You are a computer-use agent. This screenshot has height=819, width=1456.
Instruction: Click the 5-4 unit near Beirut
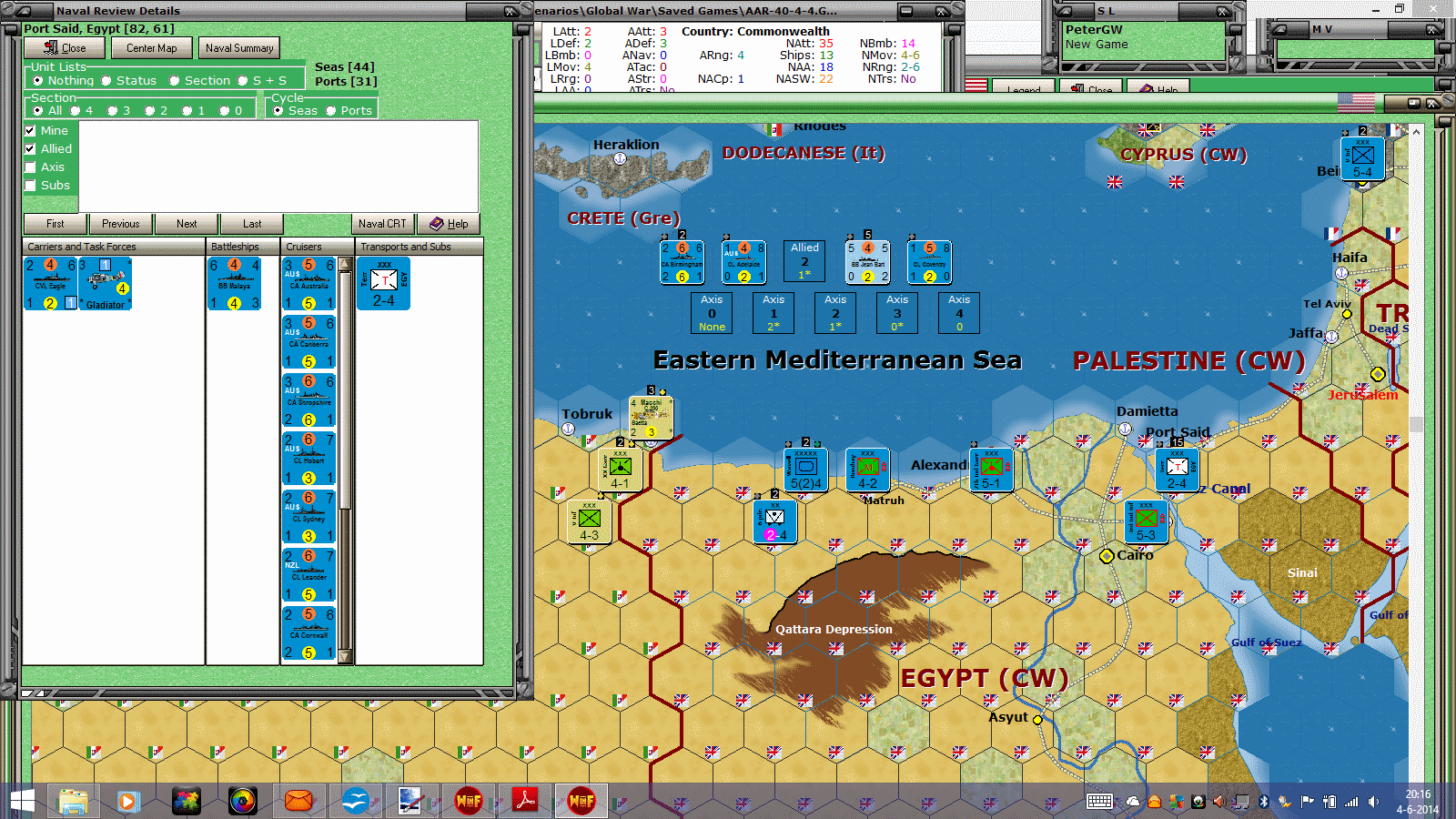click(x=1362, y=158)
